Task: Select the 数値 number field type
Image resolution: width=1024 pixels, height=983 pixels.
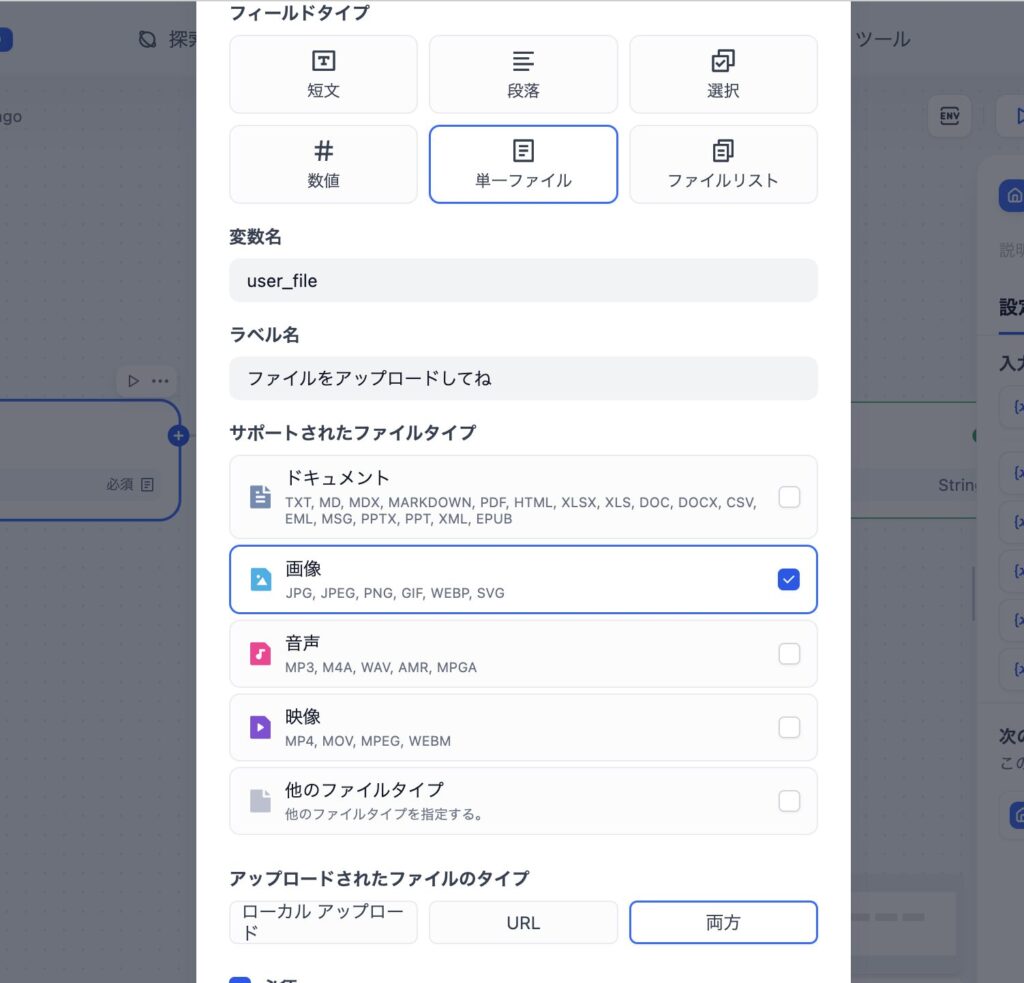Action: click(323, 165)
